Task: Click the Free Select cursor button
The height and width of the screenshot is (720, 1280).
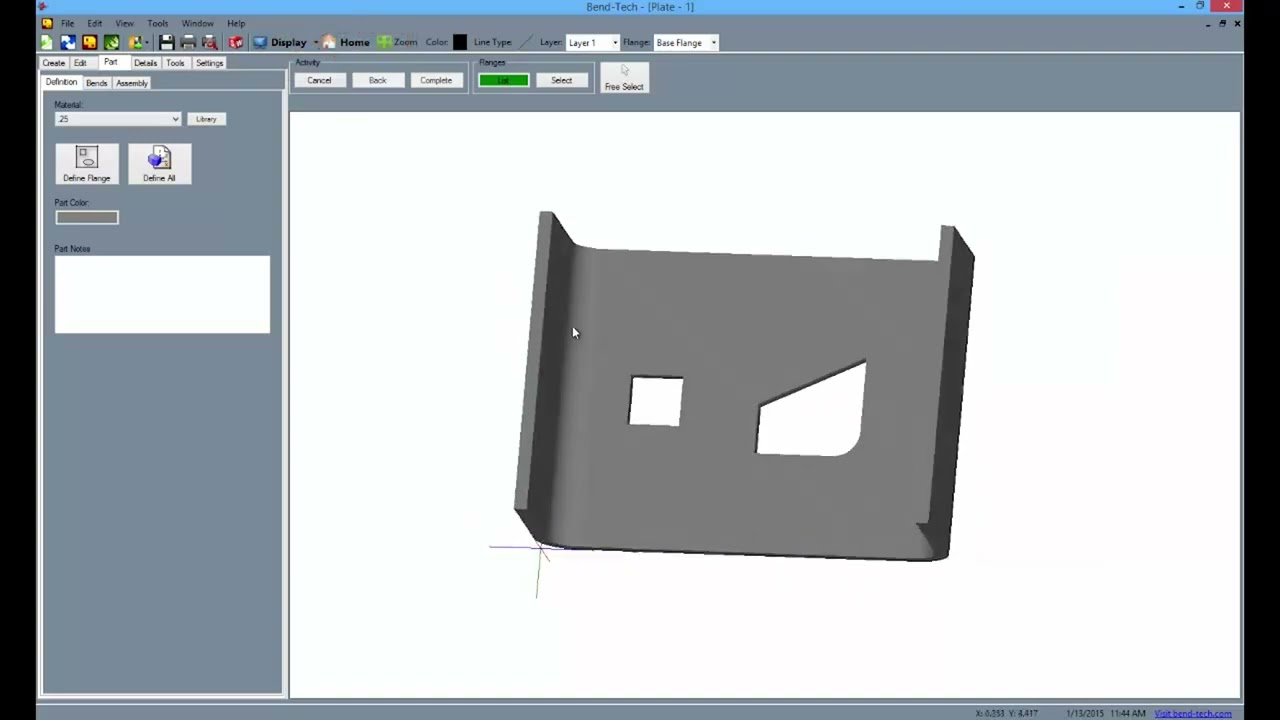Action: tap(624, 78)
